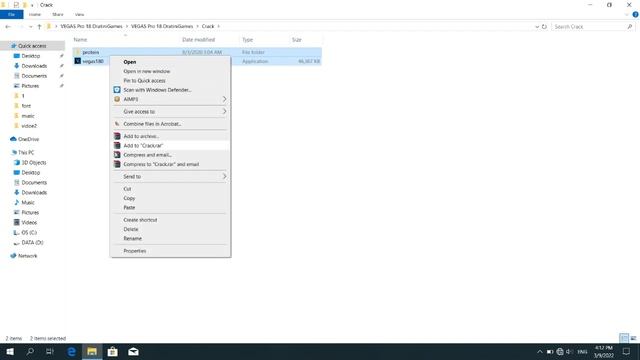Expand the Give access to submenu

click(x=170, y=111)
